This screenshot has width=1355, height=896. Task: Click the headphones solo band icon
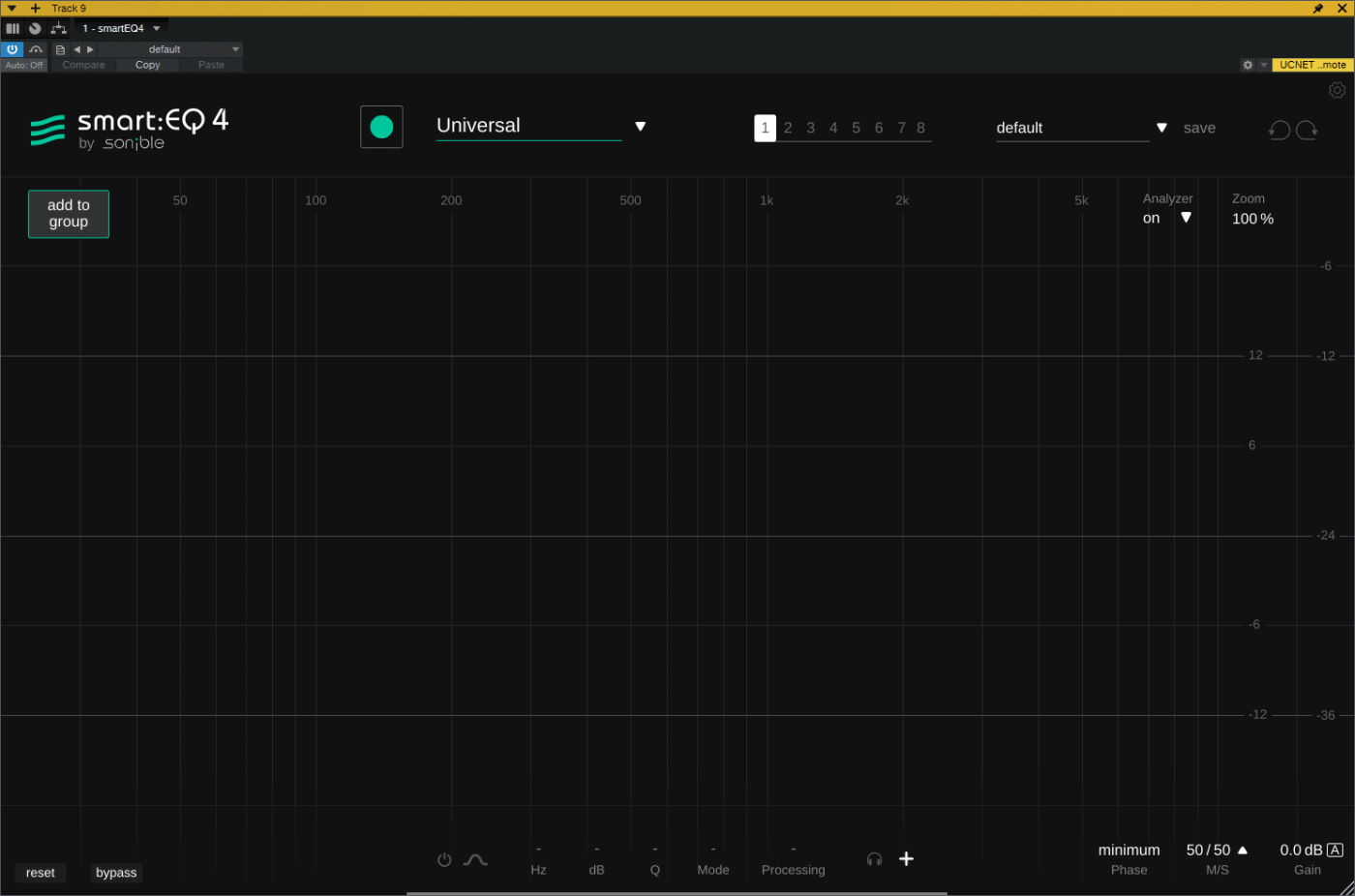pos(874,858)
